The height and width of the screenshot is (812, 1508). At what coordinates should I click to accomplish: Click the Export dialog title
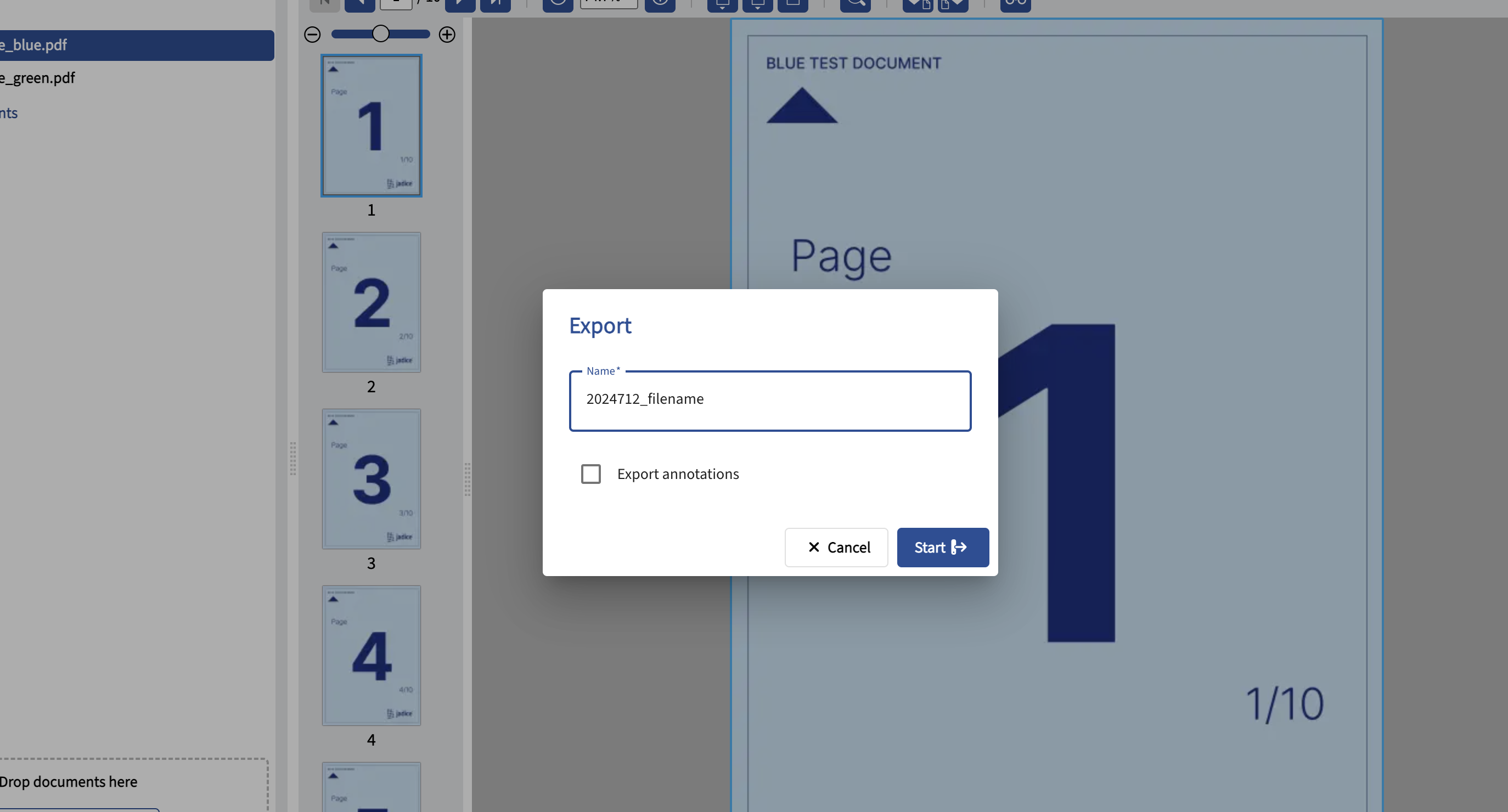coord(600,325)
